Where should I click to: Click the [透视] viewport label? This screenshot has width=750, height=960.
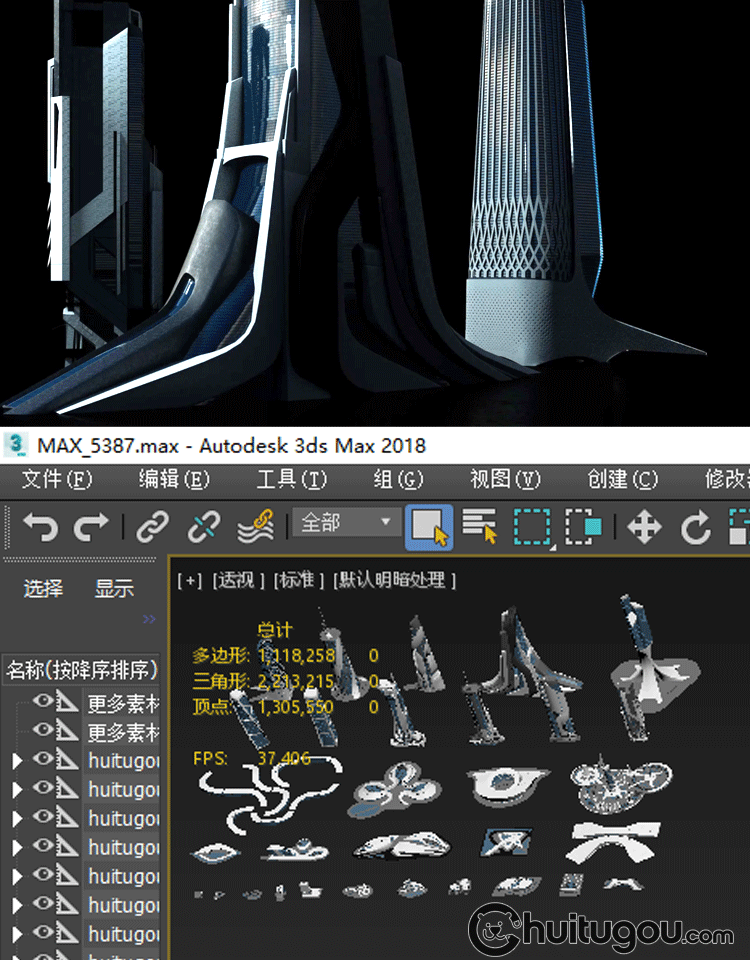[x=238, y=581]
